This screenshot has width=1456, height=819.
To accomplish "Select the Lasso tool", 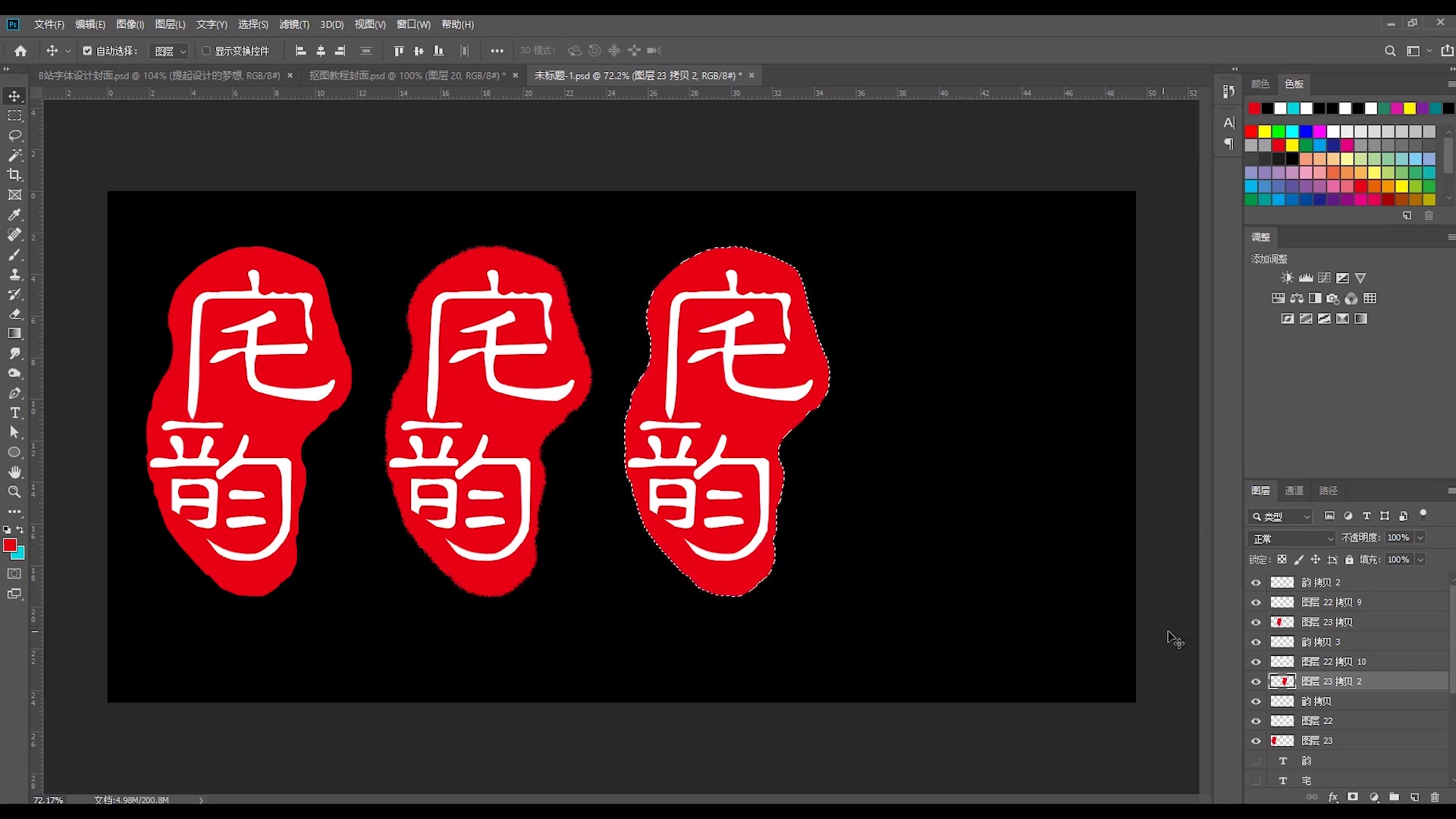I will 14,136.
